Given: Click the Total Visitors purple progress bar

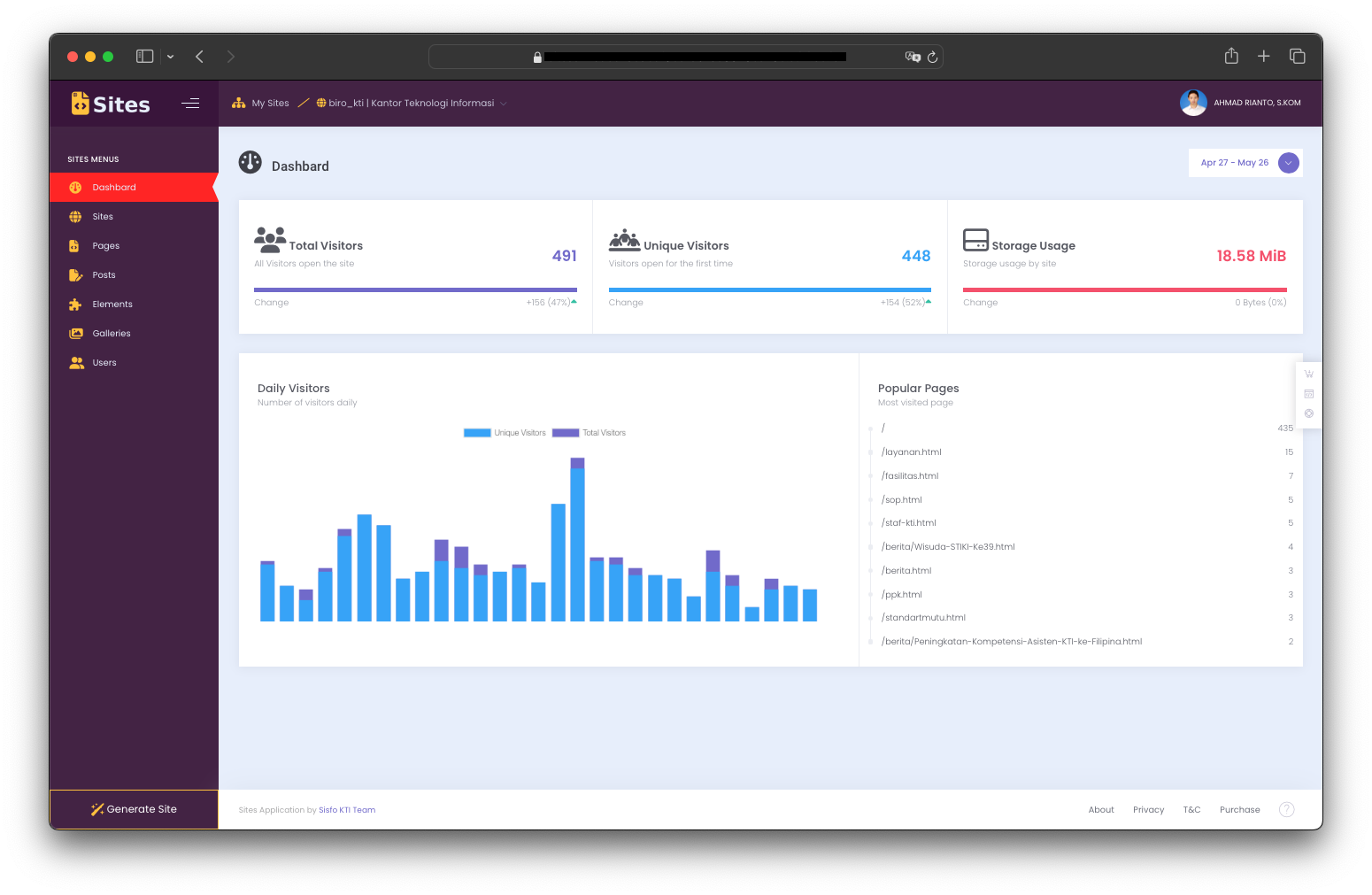Looking at the screenshot, I should 415,289.
